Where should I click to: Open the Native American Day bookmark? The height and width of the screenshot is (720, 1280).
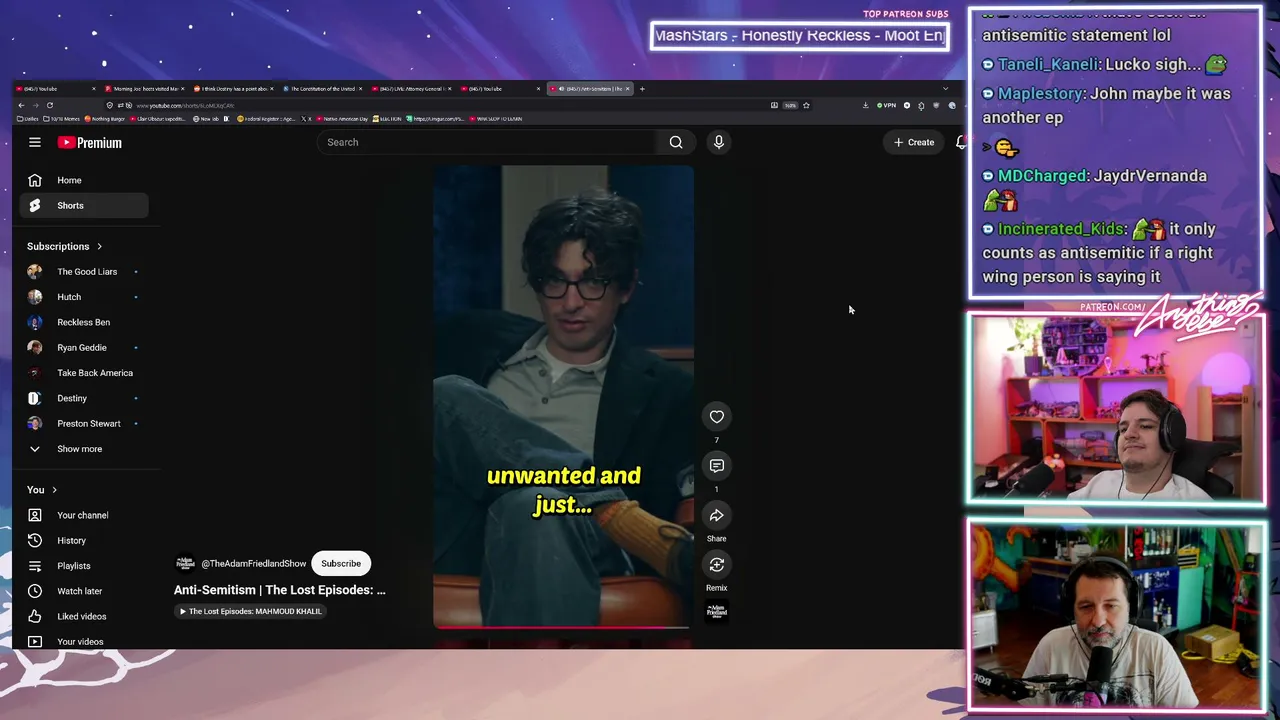click(343, 119)
